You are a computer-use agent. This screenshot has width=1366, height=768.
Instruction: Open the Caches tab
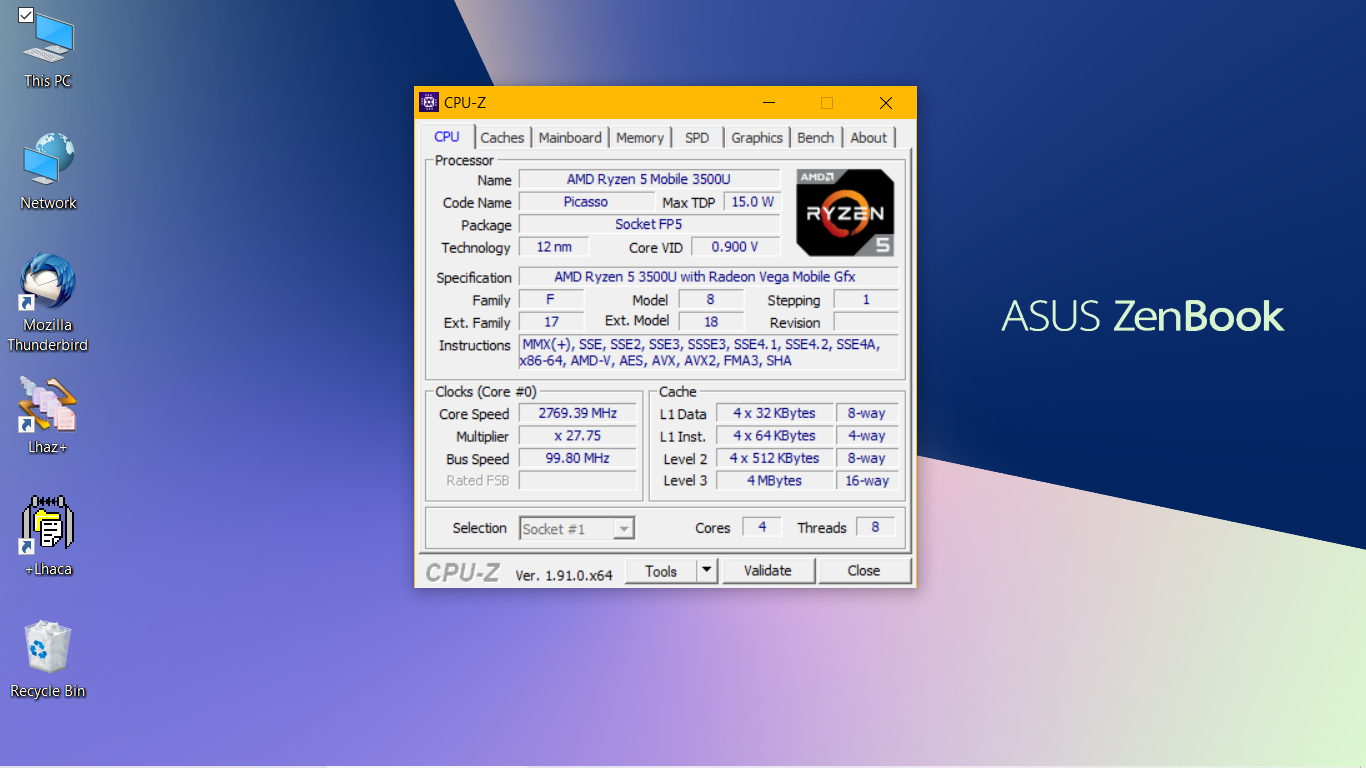click(502, 138)
